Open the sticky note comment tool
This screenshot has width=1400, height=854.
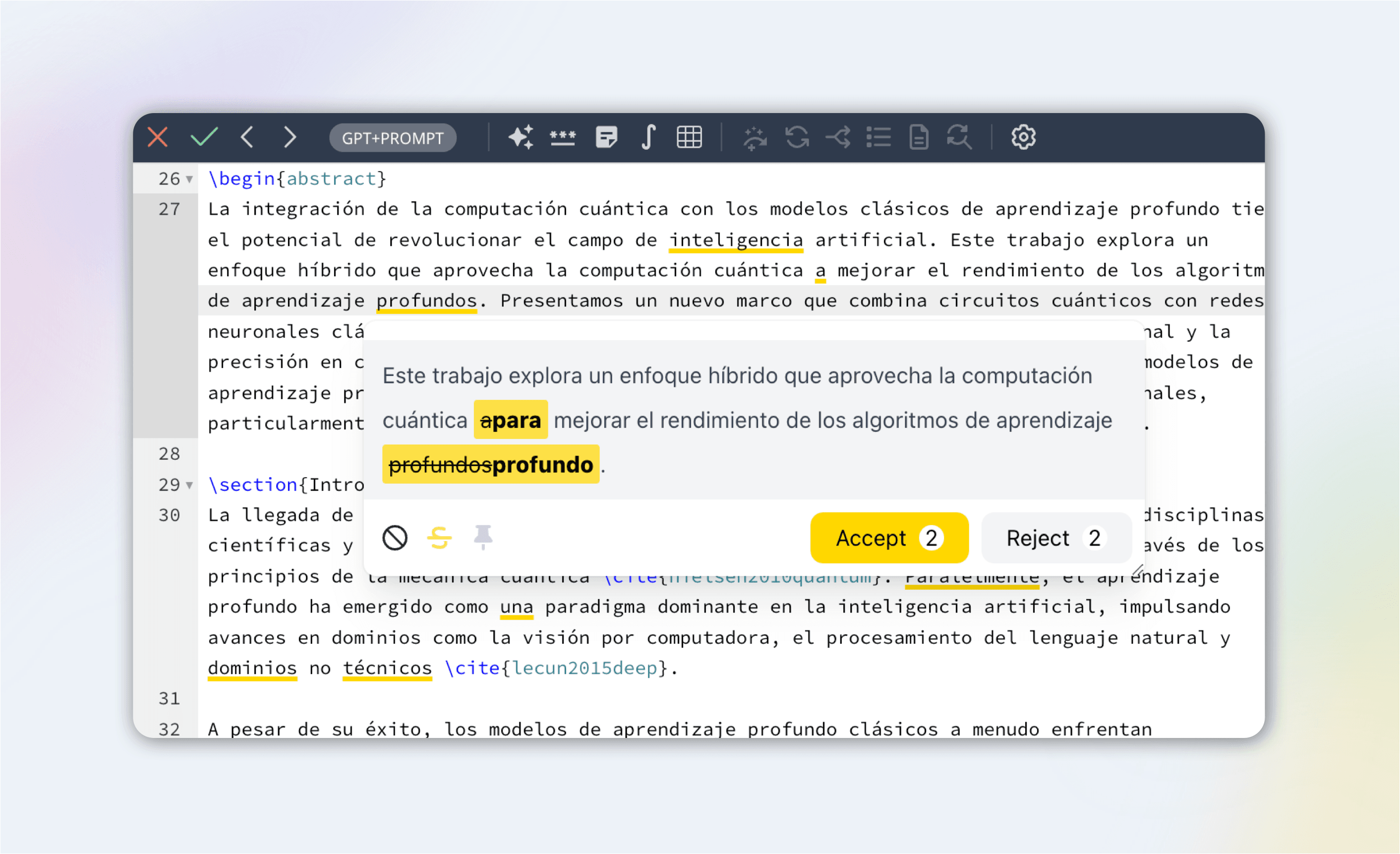point(606,137)
